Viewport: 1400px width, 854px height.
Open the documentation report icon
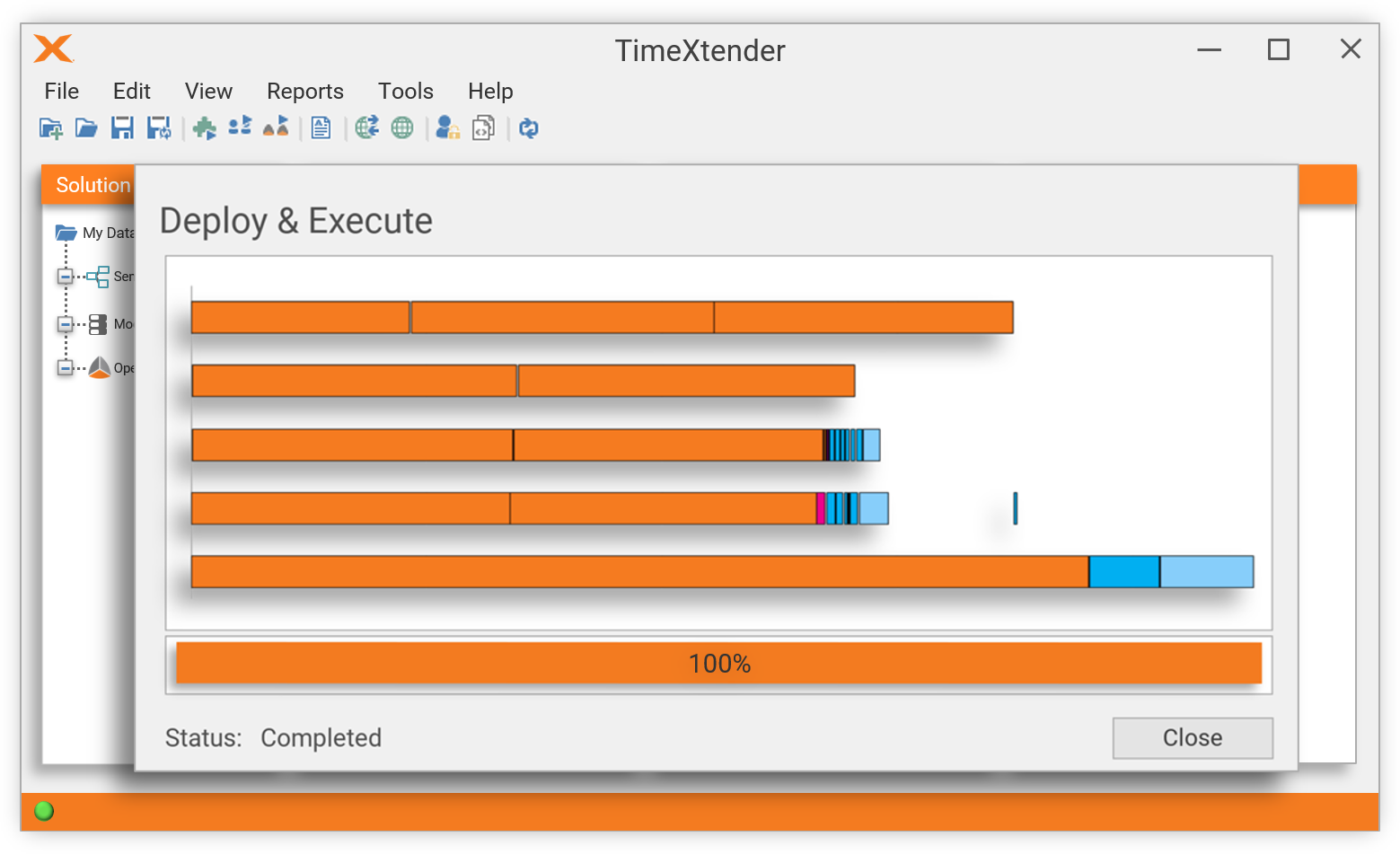(x=321, y=128)
